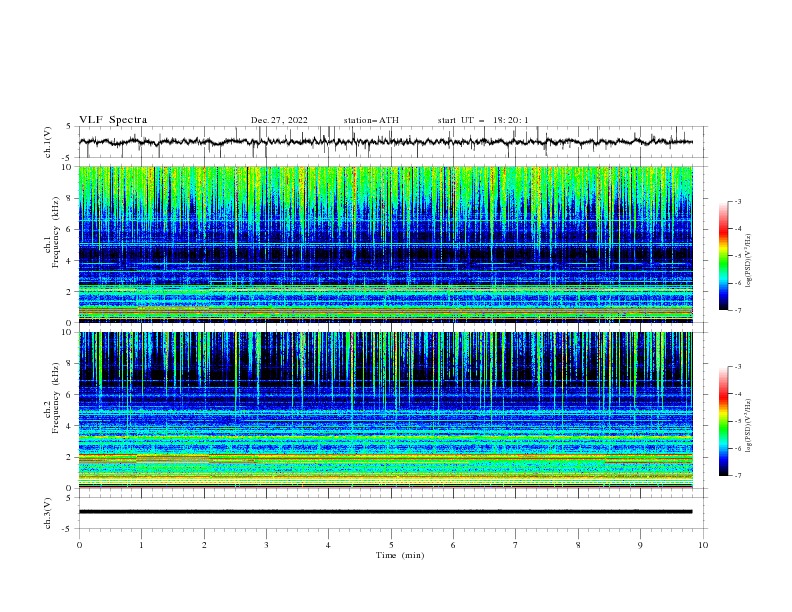This screenshot has width=792, height=612.
Task: Click the ch.1 voltage waveform trace
Action: (x=386, y=142)
